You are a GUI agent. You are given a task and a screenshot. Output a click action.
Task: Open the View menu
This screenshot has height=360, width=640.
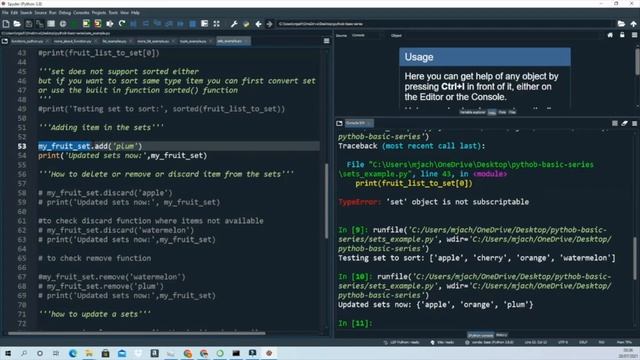pyautogui.click(x=124, y=13)
